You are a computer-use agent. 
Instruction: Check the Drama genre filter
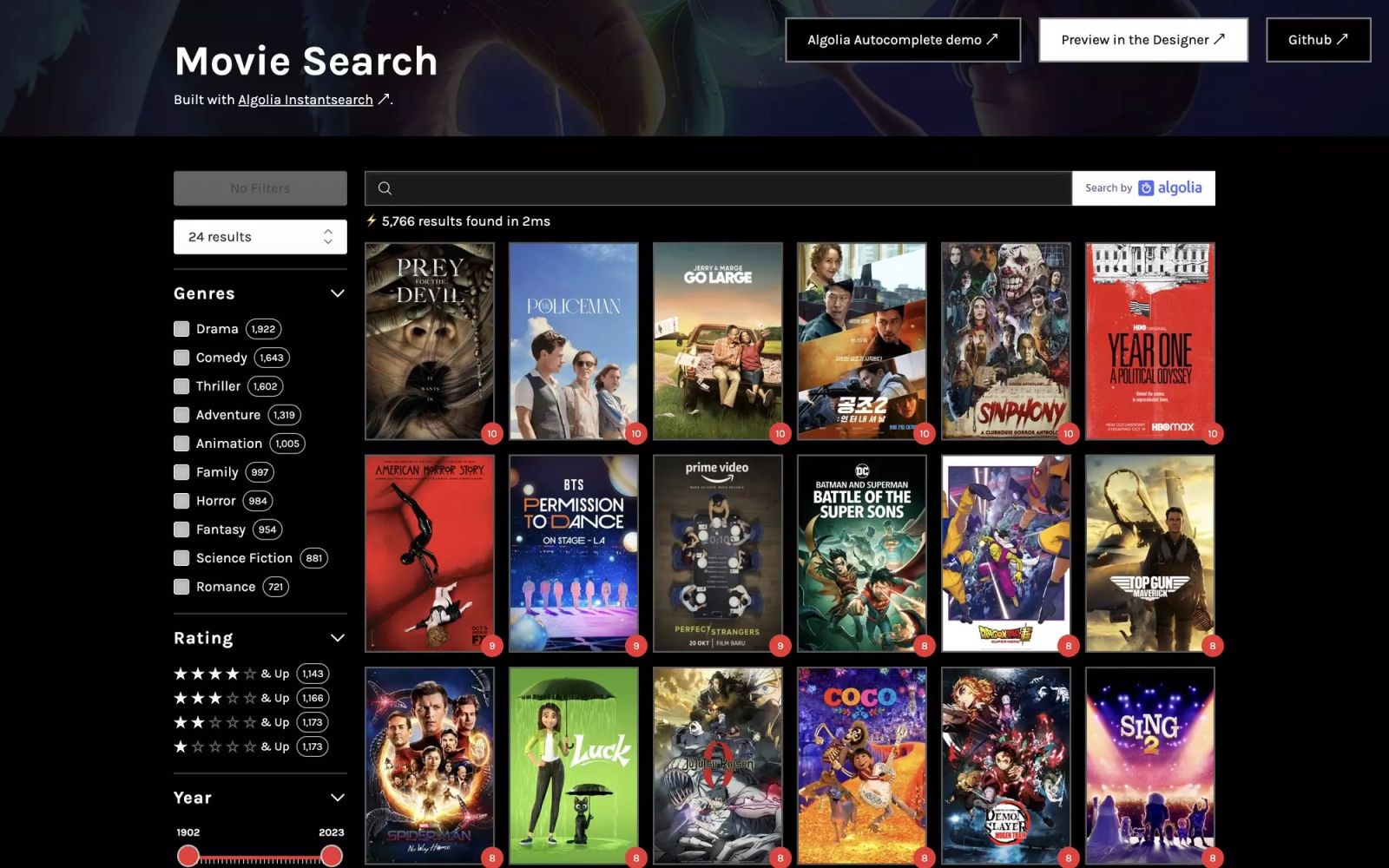tap(181, 329)
